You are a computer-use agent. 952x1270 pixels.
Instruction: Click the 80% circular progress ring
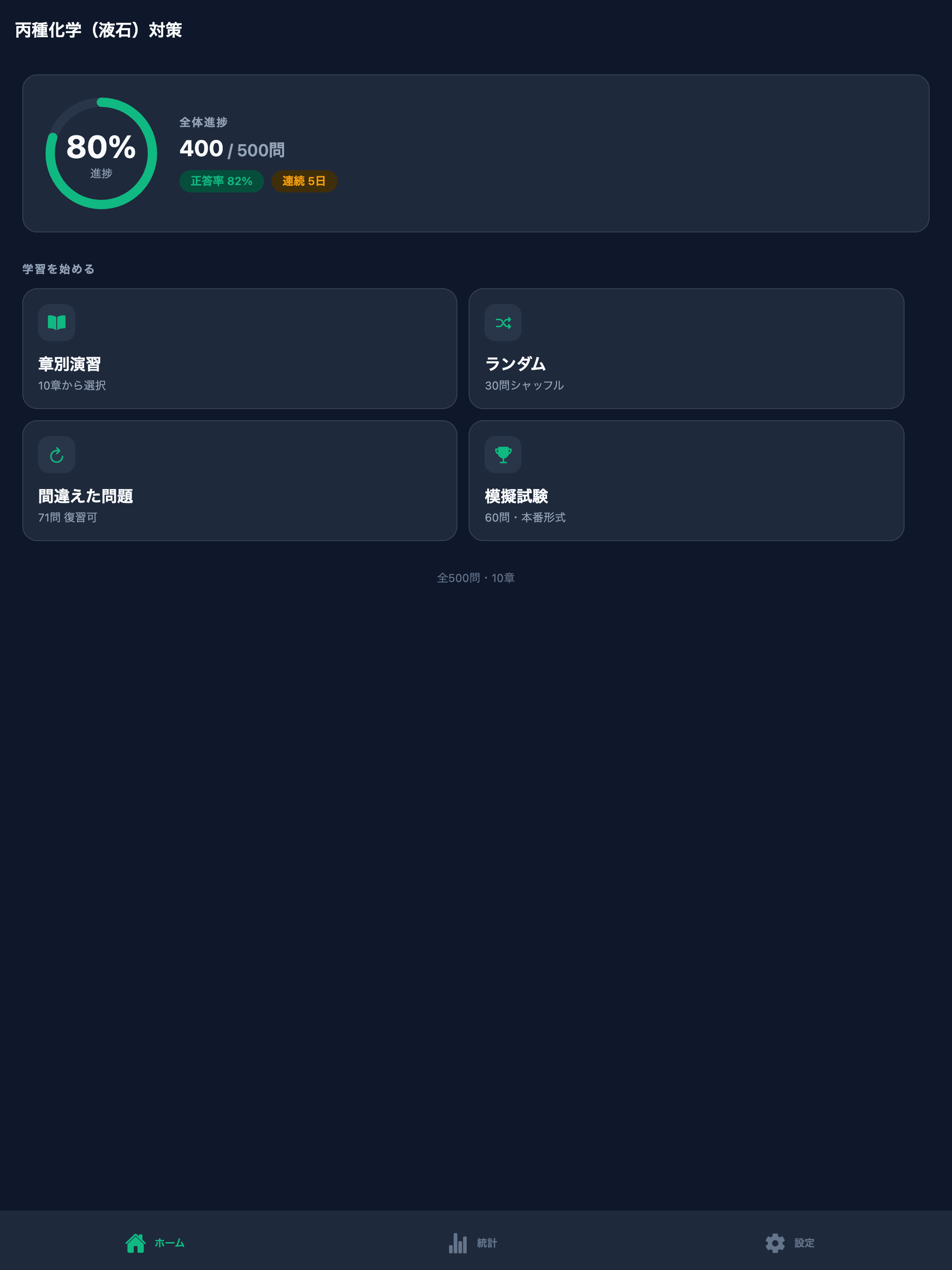pyautogui.click(x=101, y=153)
